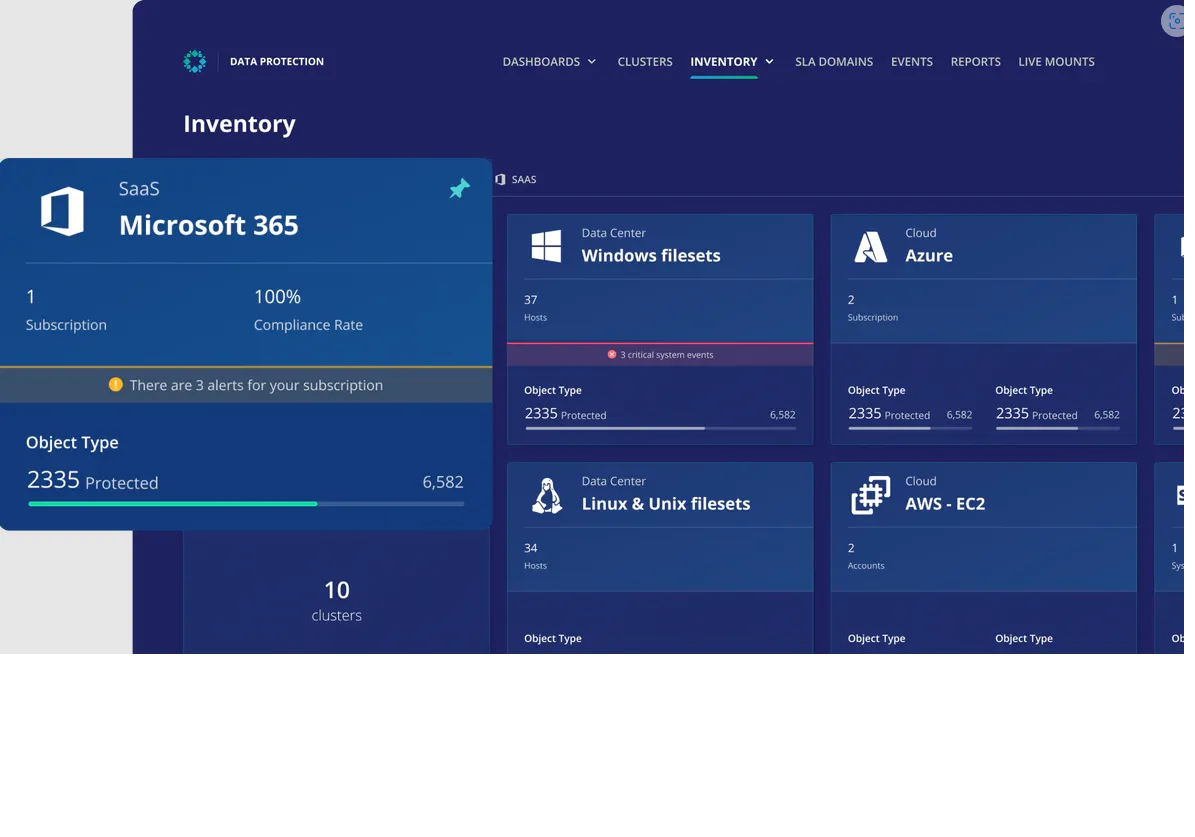This screenshot has width=1195, height=837.
Task: Click the screenshot capture icon at top right
Action: (x=1174, y=21)
